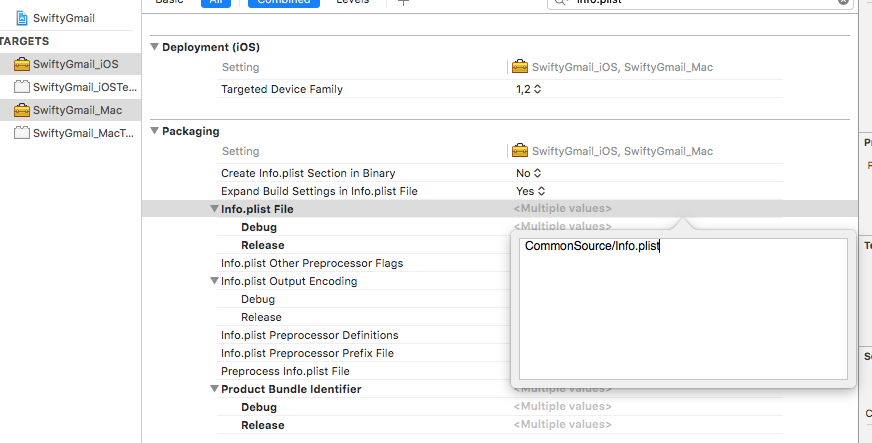The height and width of the screenshot is (443, 872).
Task: Select the Targeted Device Family label
Action: coord(282,89)
